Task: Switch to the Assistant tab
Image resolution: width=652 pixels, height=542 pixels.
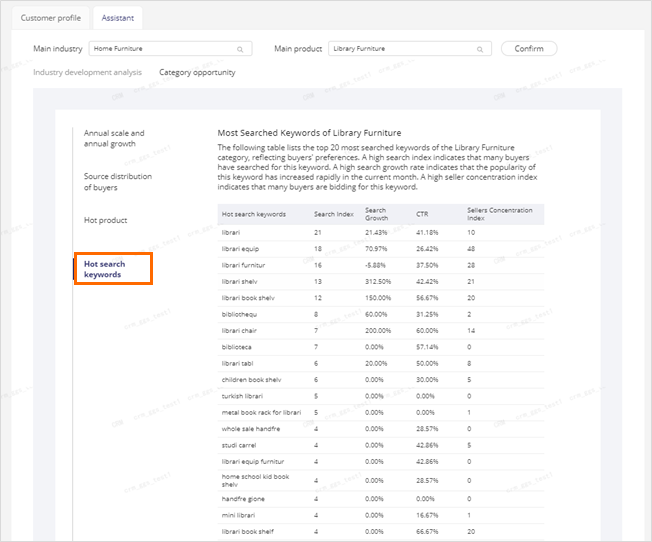Action: (x=118, y=18)
